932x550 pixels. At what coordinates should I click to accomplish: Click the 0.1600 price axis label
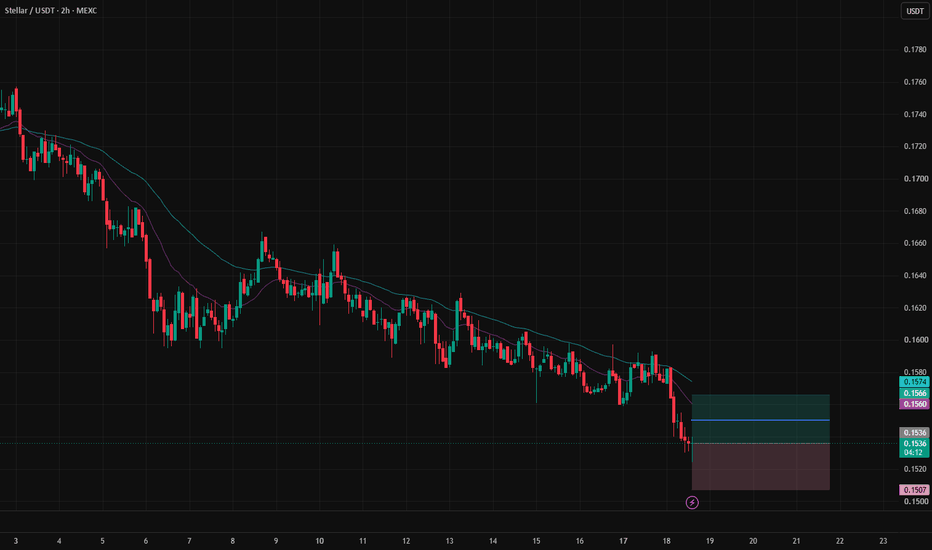[x=915, y=340]
